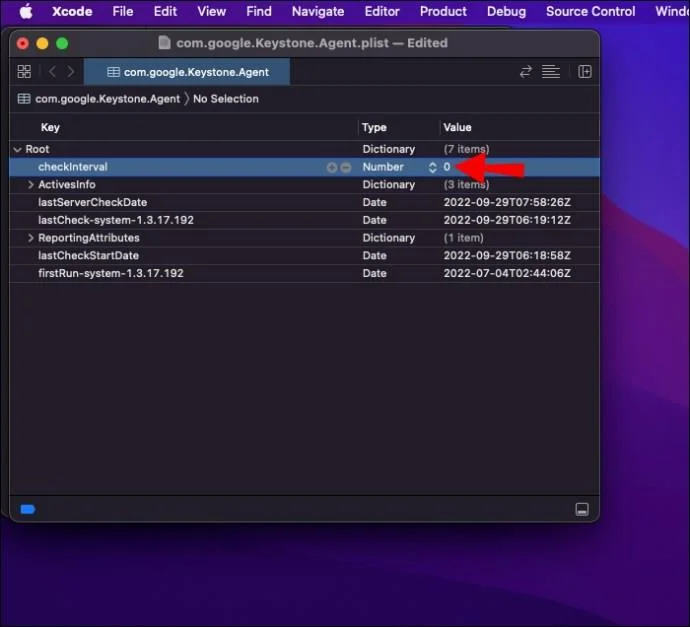Viewport: 690px width, 627px height.
Task: Select the ActivesInfo key label
Action: [66, 185]
